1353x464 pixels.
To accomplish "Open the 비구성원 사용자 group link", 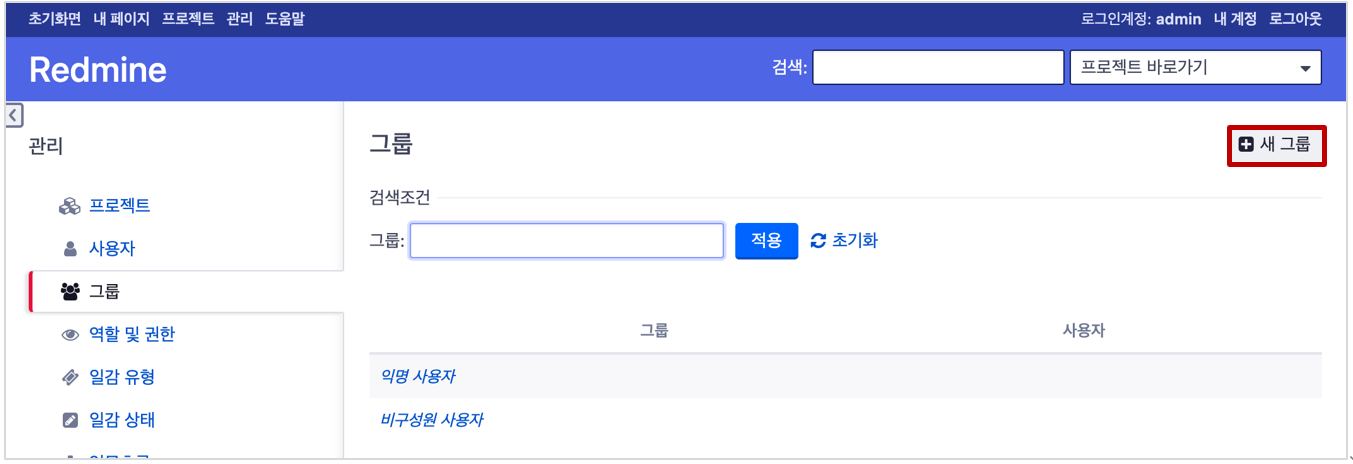I will click(432, 420).
